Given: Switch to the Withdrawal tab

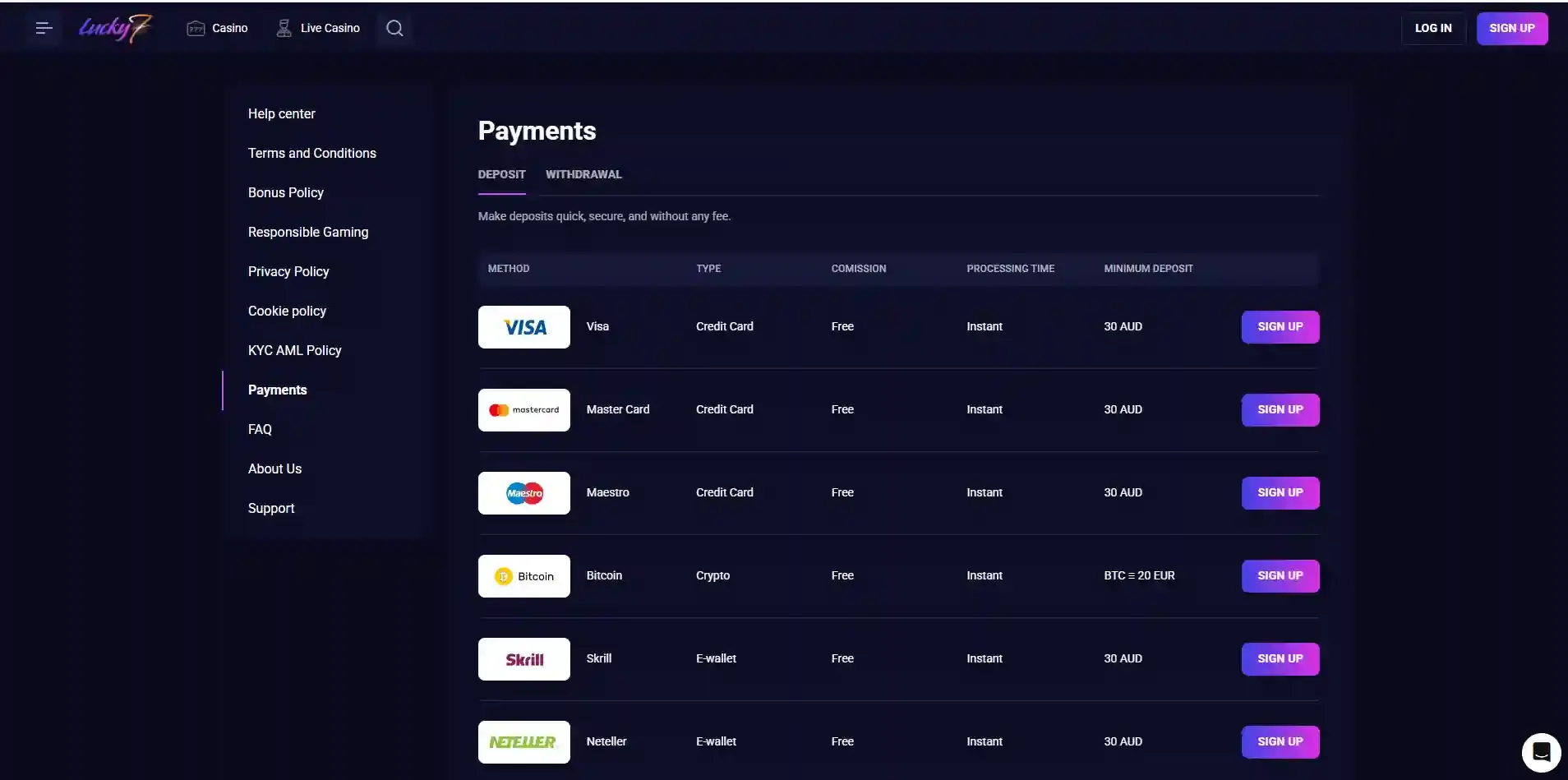Looking at the screenshot, I should (x=583, y=174).
